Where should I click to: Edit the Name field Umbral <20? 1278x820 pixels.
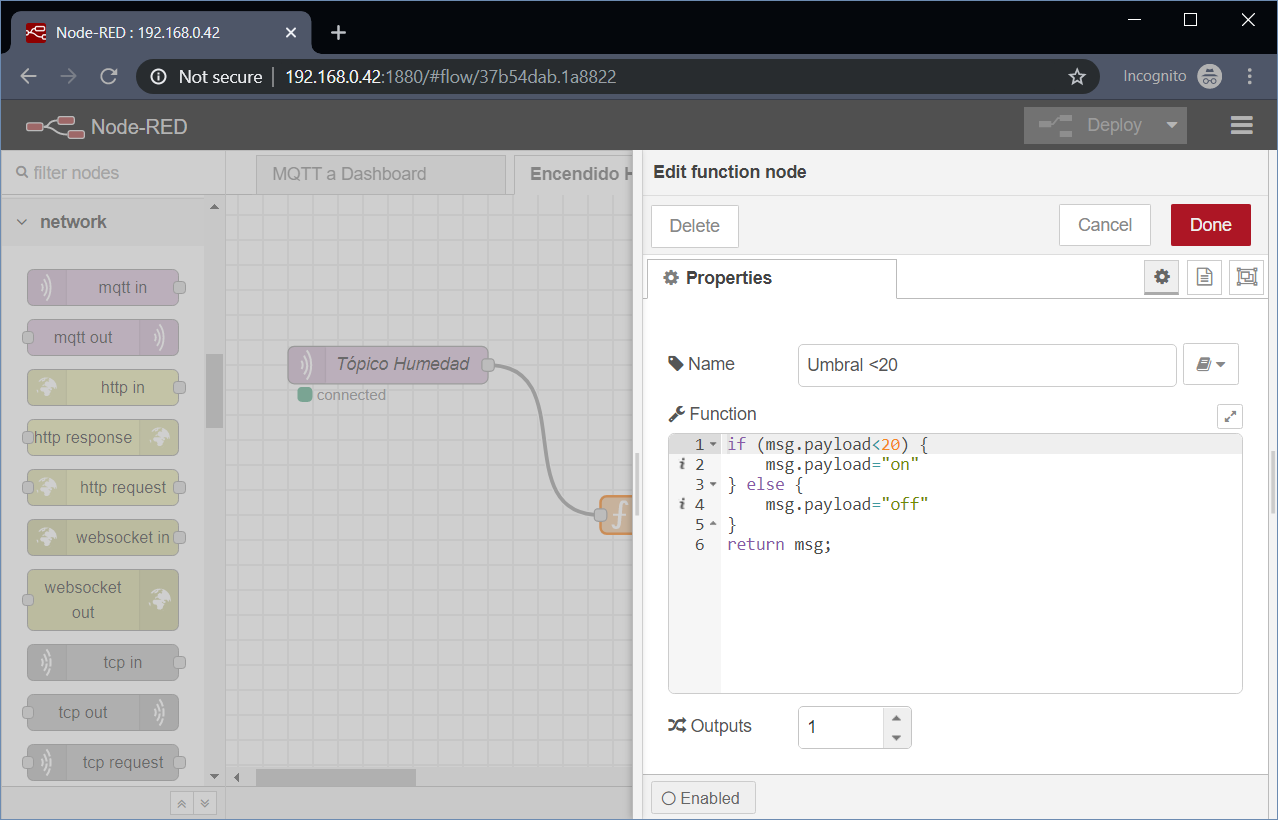pyautogui.click(x=987, y=365)
